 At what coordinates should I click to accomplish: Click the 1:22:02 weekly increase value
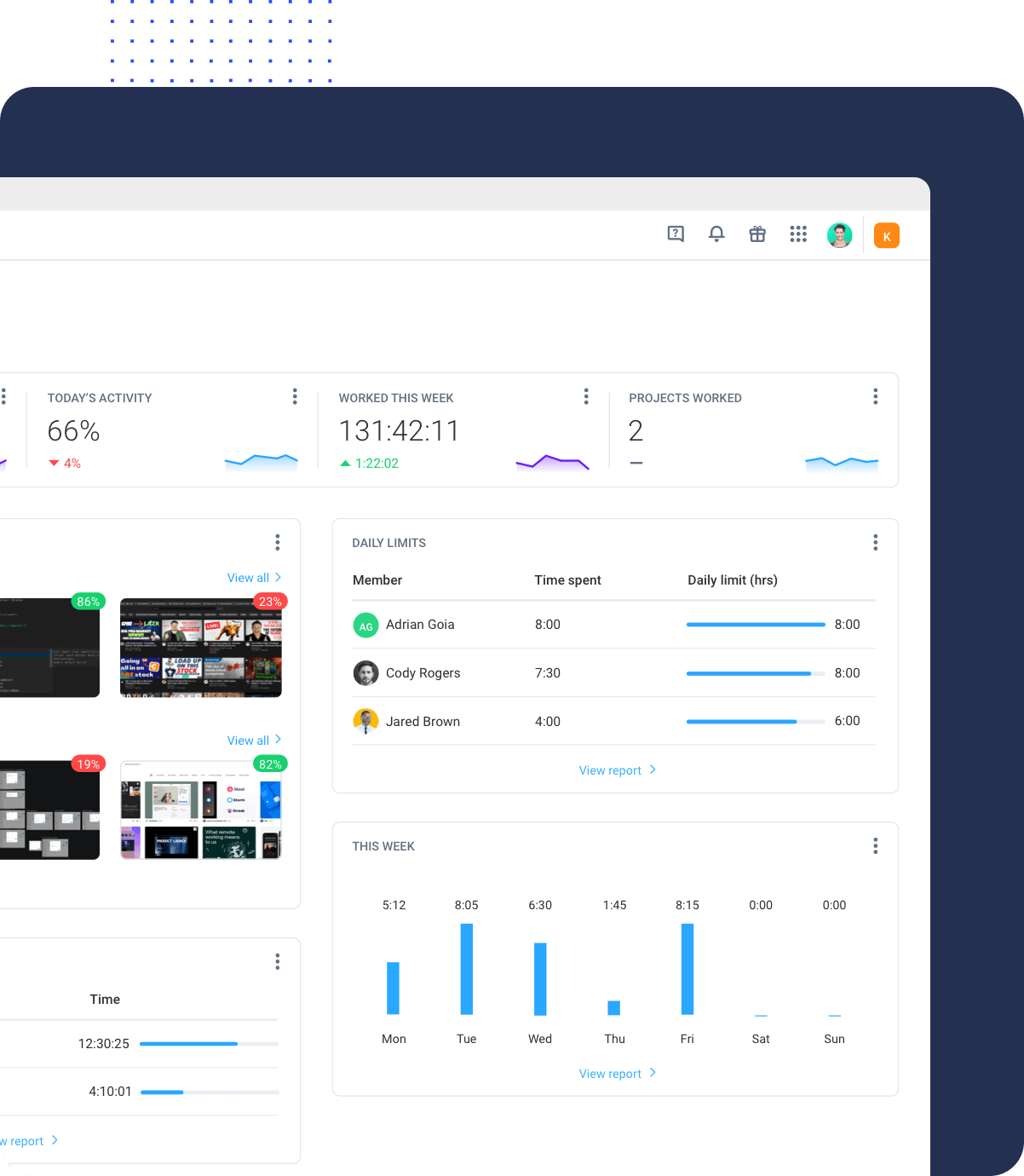[x=369, y=464]
